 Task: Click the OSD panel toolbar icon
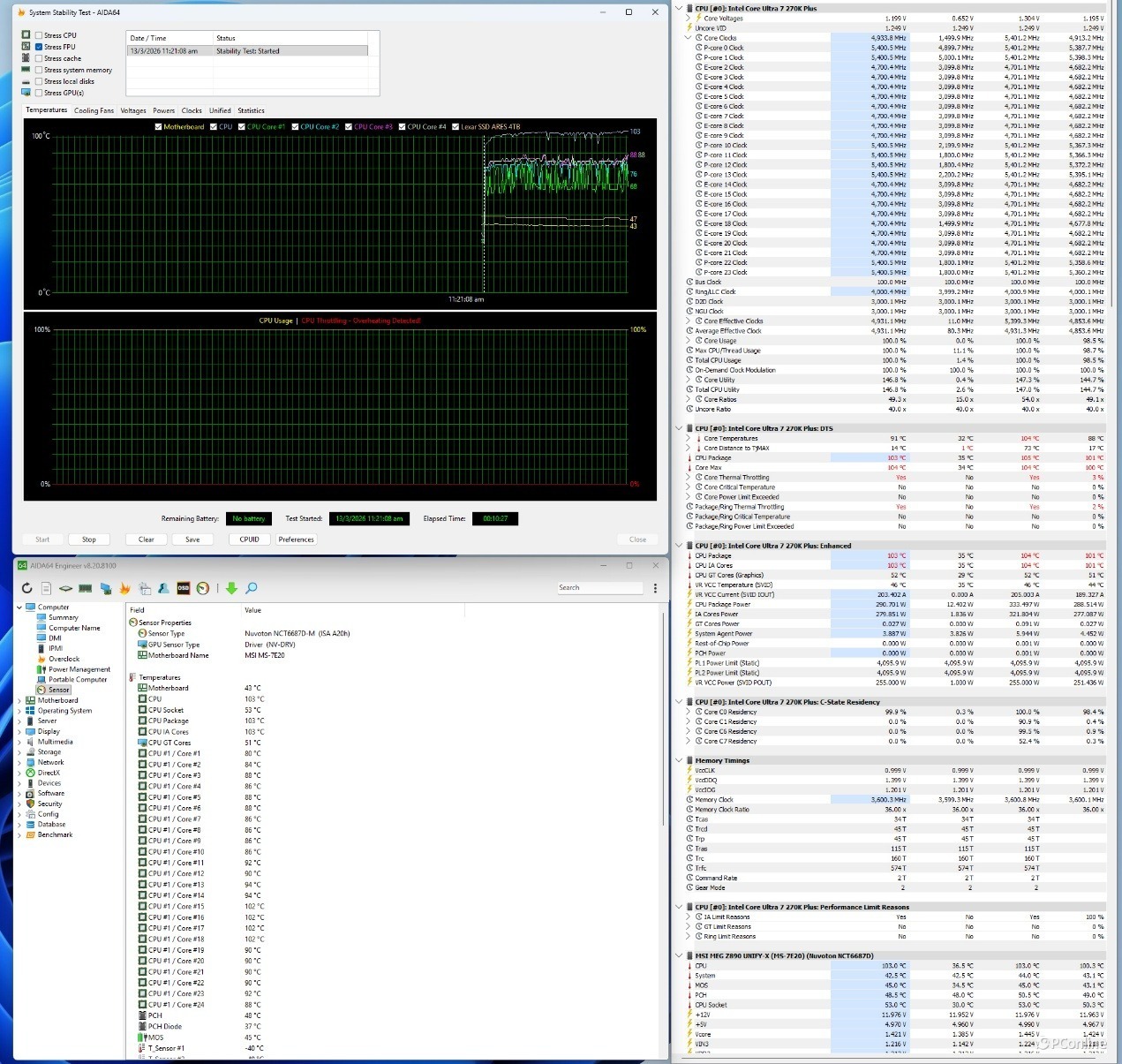tap(184, 588)
